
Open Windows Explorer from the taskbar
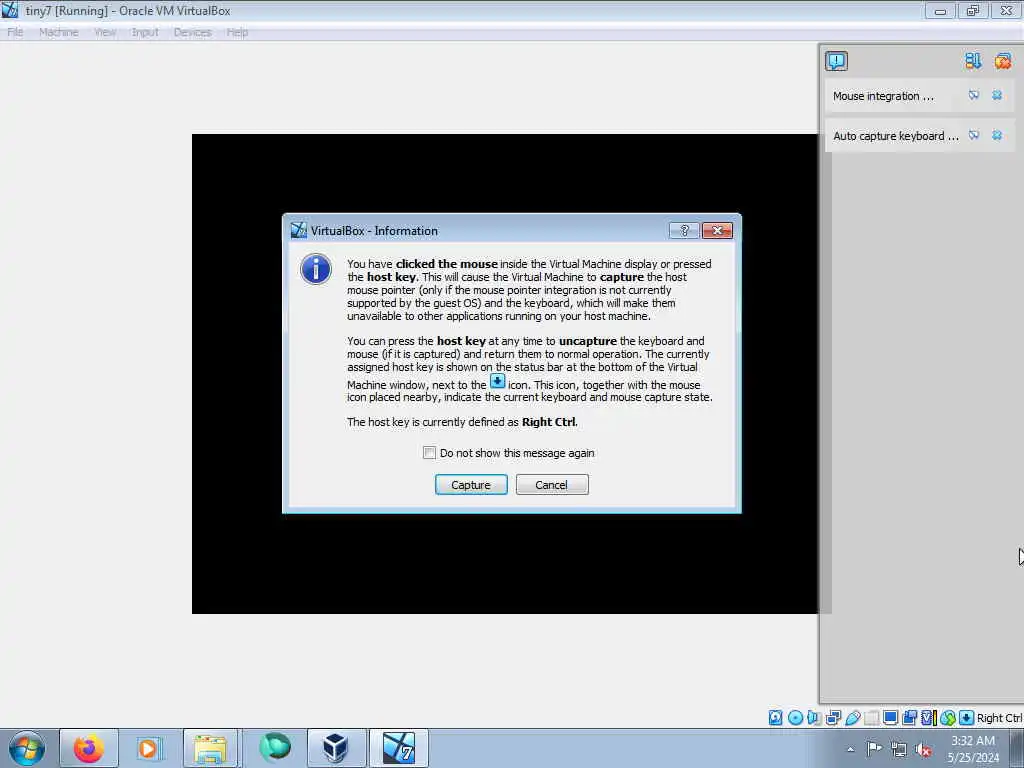pyautogui.click(x=210, y=748)
